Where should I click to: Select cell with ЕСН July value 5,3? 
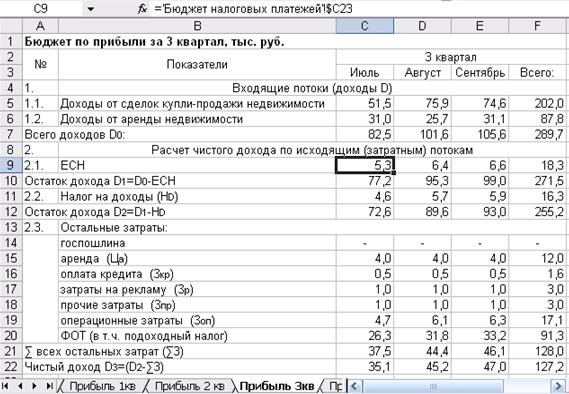click(365, 165)
